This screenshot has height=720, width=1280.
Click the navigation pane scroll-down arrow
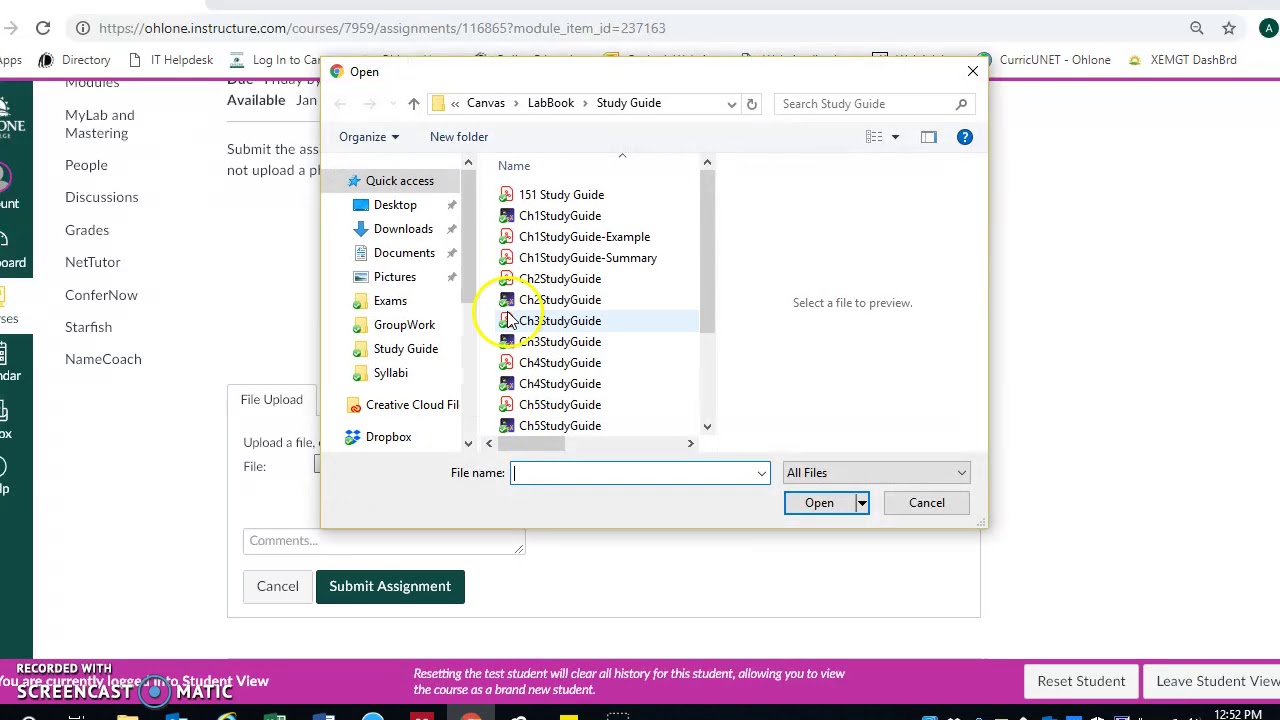click(468, 443)
